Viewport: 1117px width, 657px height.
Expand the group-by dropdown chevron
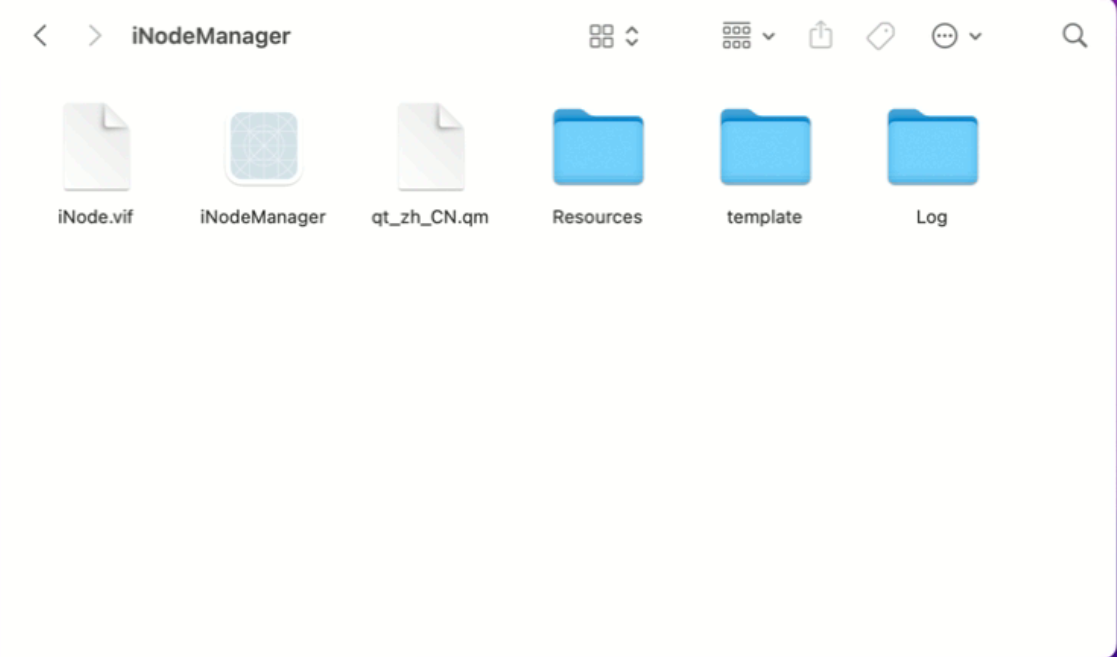click(x=769, y=36)
